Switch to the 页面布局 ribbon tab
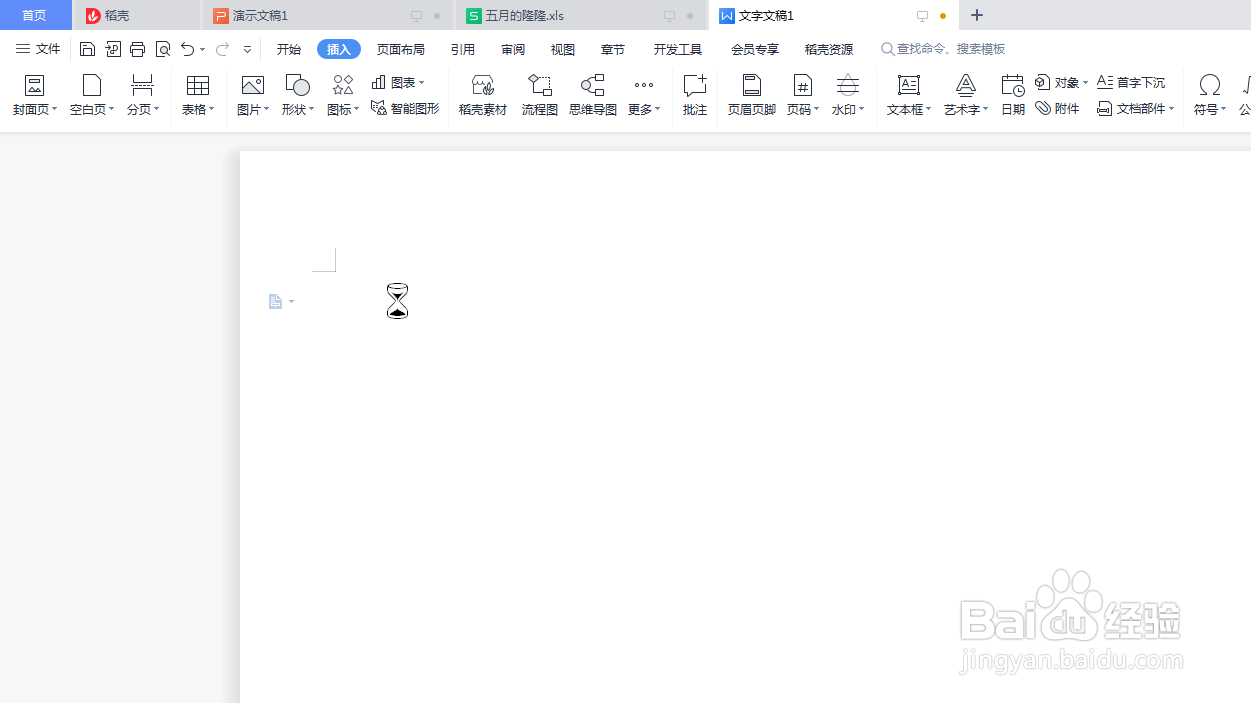1251x703 pixels. (401, 49)
